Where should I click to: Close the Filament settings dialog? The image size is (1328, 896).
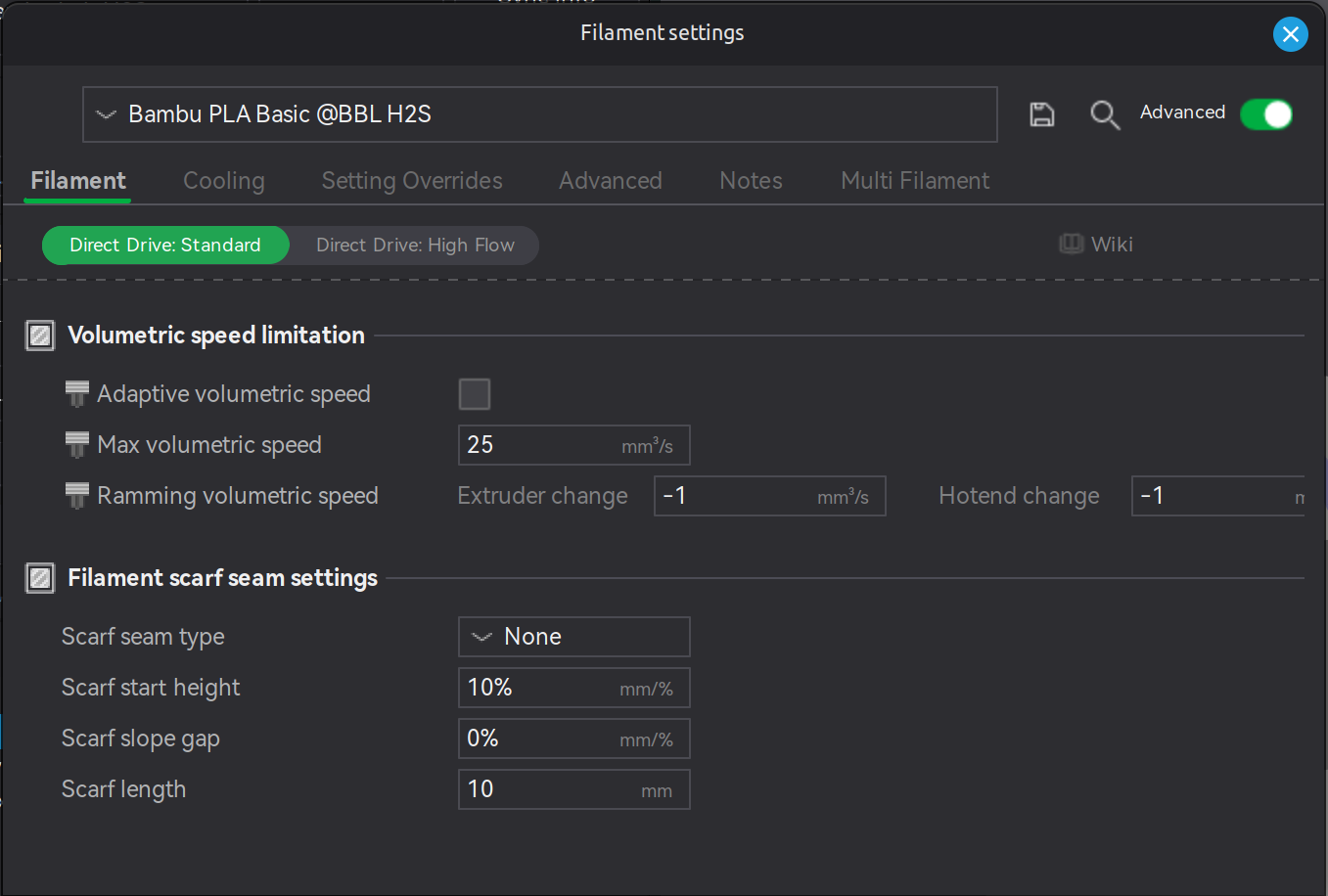pyautogui.click(x=1291, y=34)
